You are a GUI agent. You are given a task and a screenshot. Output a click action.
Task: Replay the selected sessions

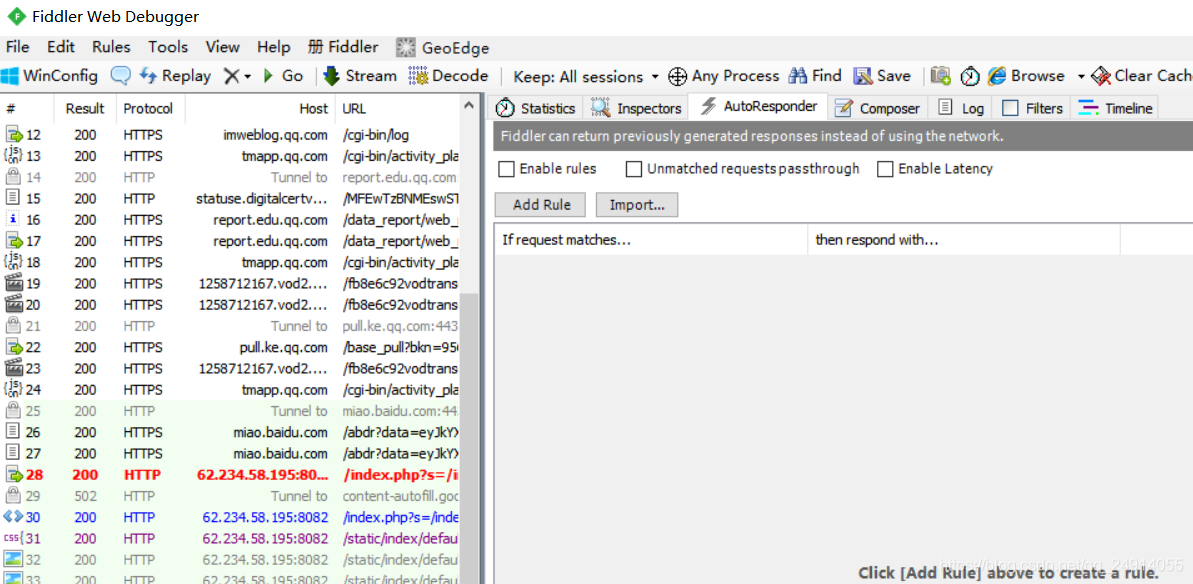176,76
